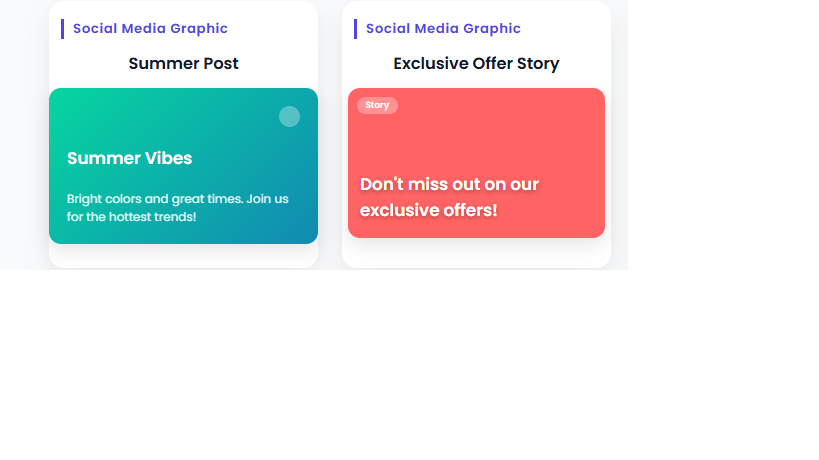The width and height of the screenshot is (819, 460).
Task: Click the "for the hottest trends!" line
Action: [x=131, y=216]
